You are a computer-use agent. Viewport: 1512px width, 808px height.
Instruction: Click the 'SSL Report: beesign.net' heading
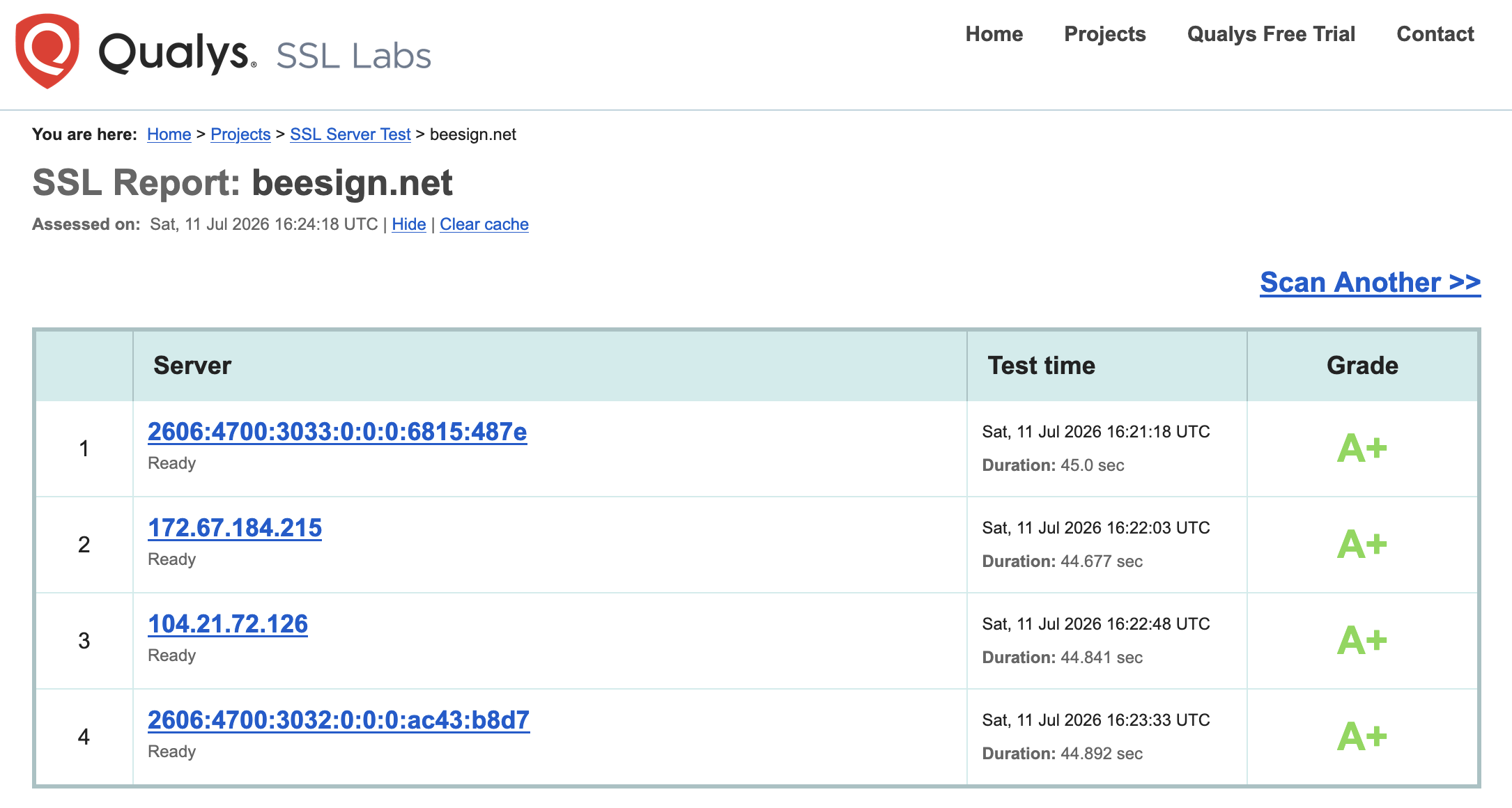click(x=242, y=183)
